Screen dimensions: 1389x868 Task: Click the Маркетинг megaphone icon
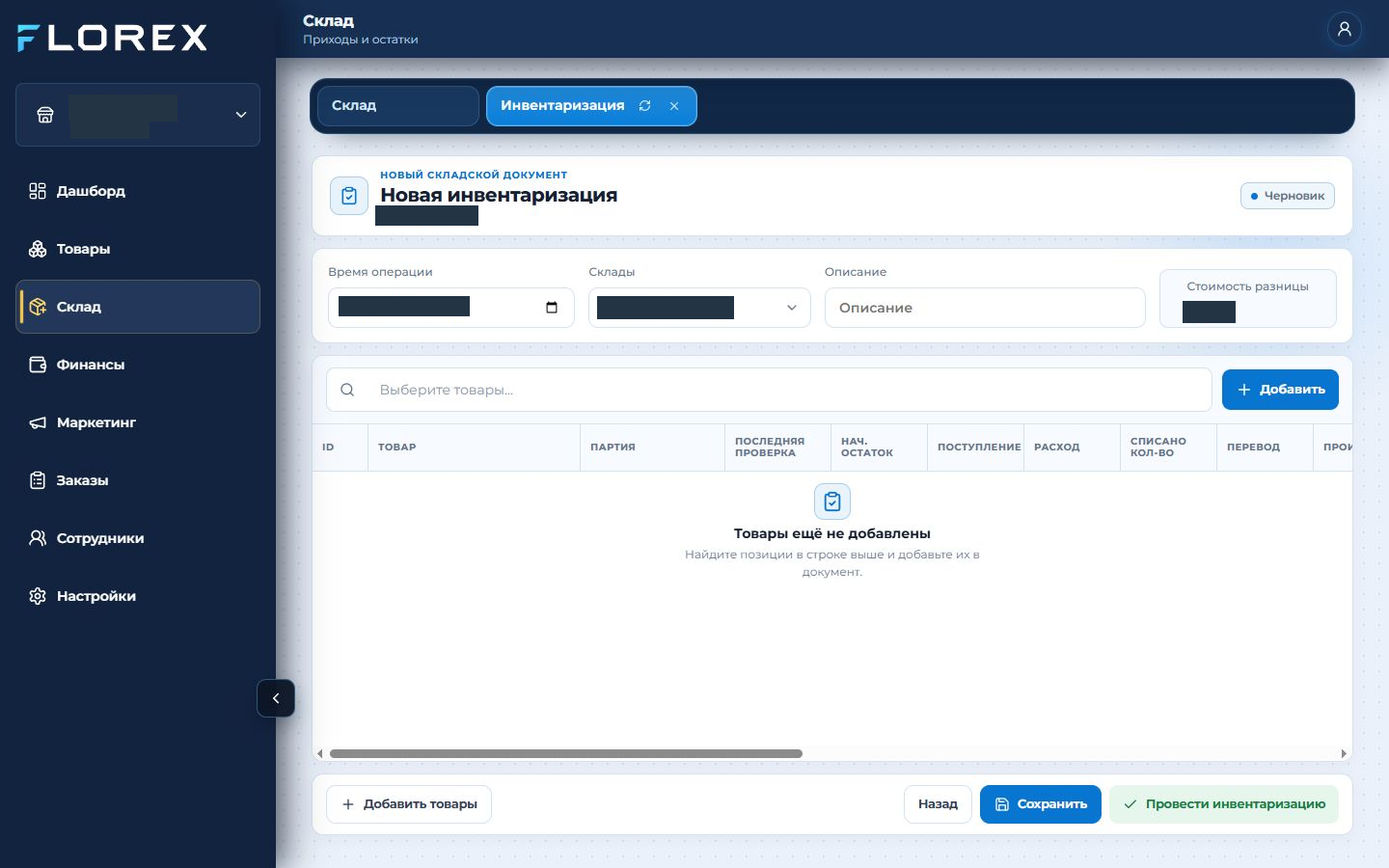38,422
